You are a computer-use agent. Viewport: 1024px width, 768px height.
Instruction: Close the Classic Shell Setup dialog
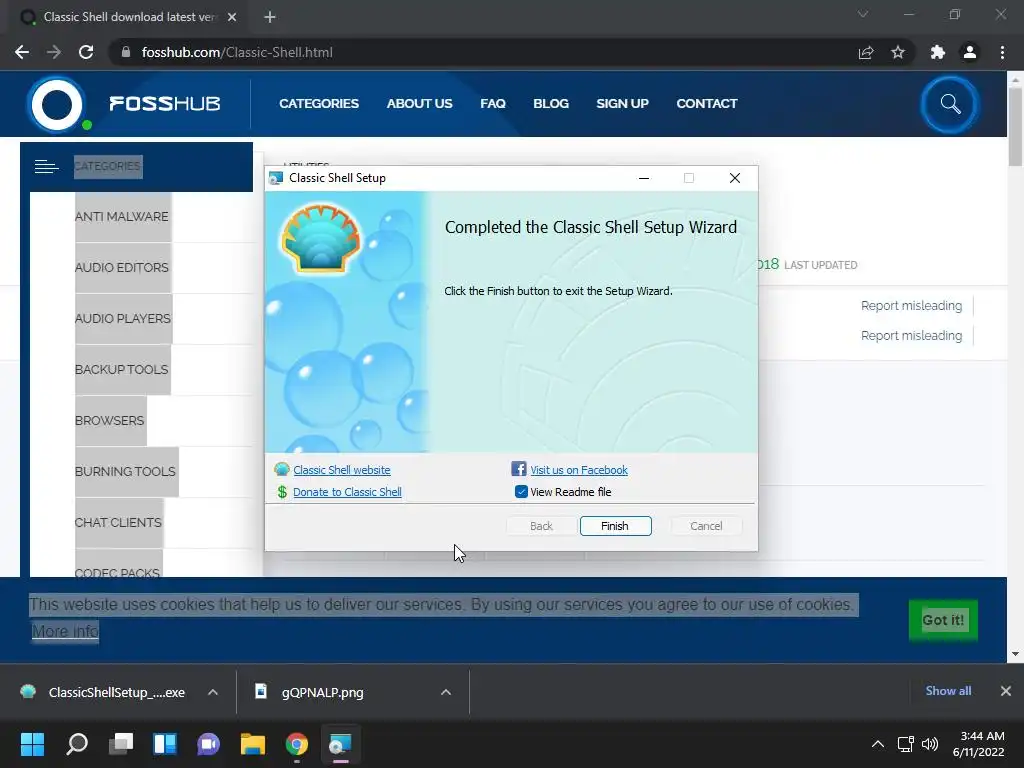[735, 178]
